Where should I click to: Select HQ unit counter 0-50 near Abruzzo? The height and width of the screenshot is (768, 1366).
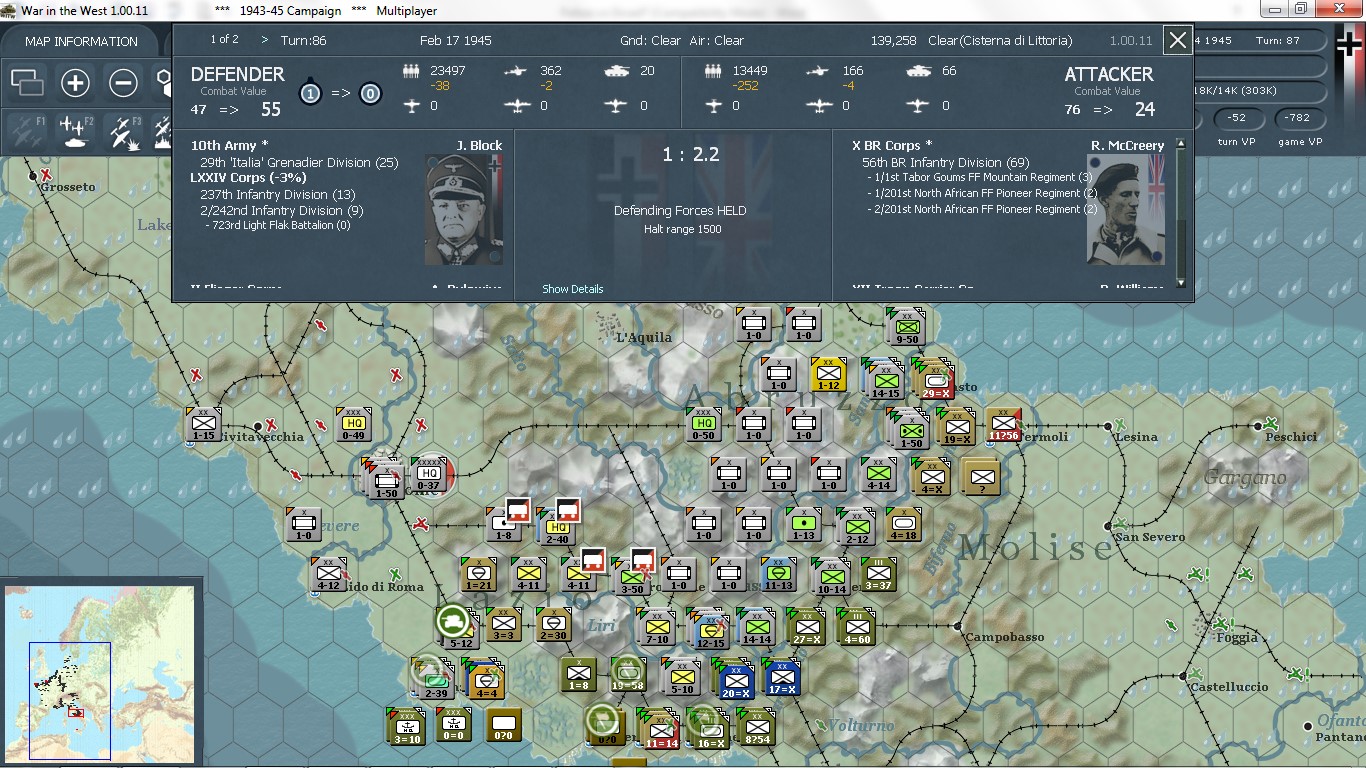(x=704, y=425)
